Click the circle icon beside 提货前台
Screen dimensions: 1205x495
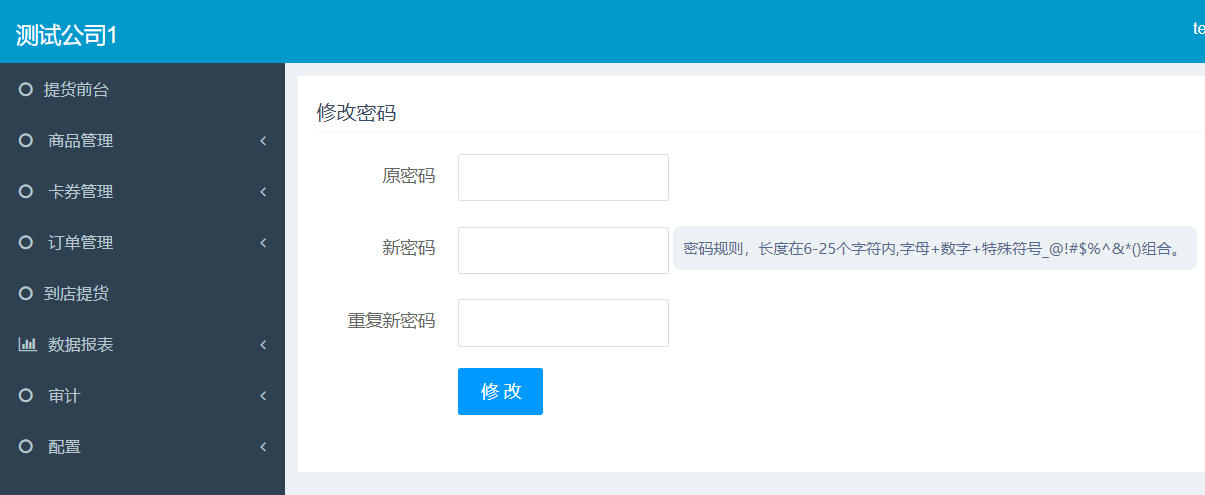pyautogui.click(x=26, y=90)
